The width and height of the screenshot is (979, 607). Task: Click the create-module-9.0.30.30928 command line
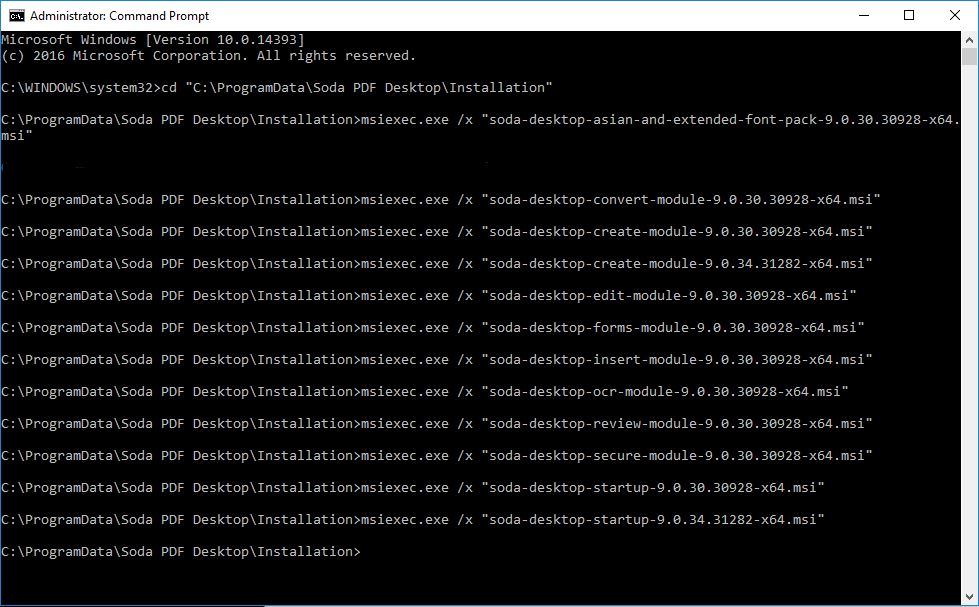pos(436,231)
